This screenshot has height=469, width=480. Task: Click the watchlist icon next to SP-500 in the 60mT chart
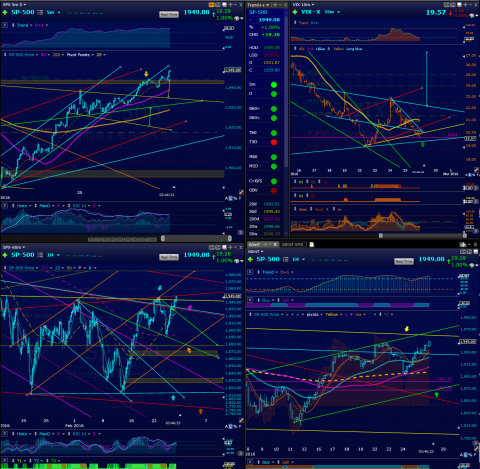tap(285, 259)
